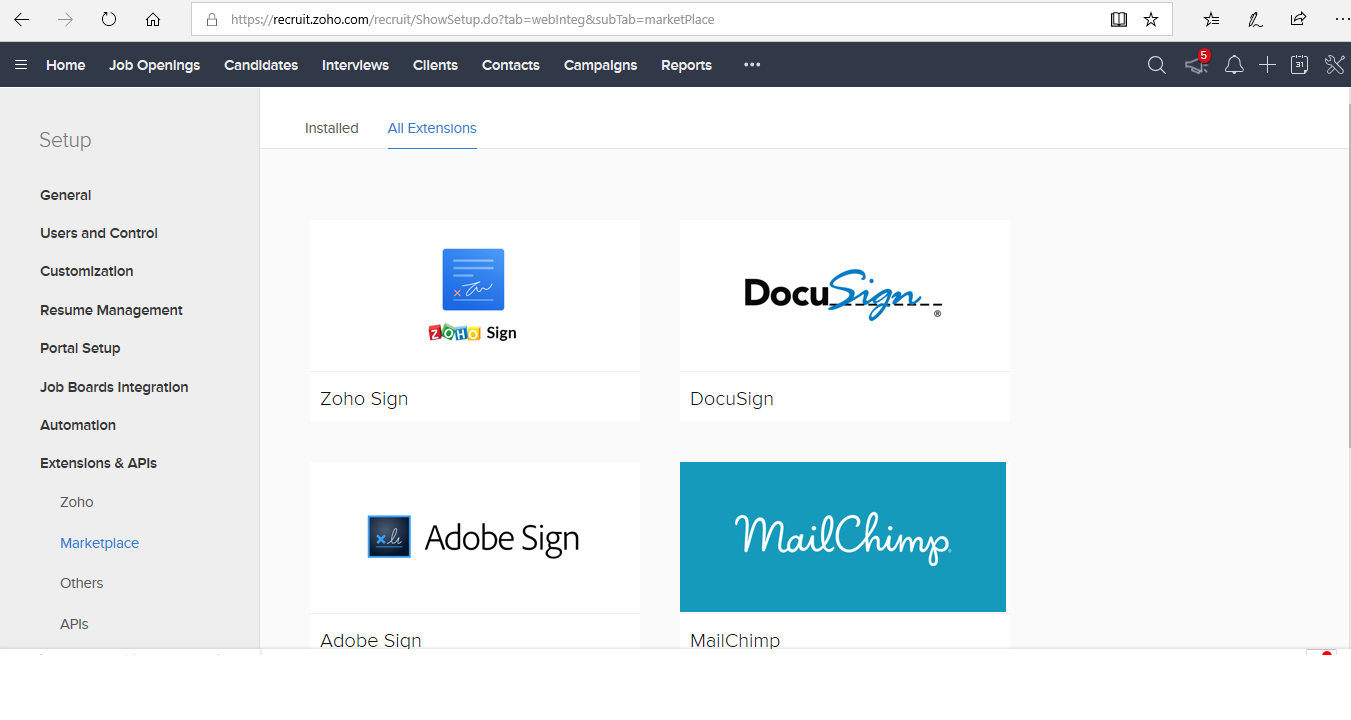Image resolution: width=1351 pixels, height=720 pixels.
Task: Open Job Boards Integration section
Action: click(114, 387)
